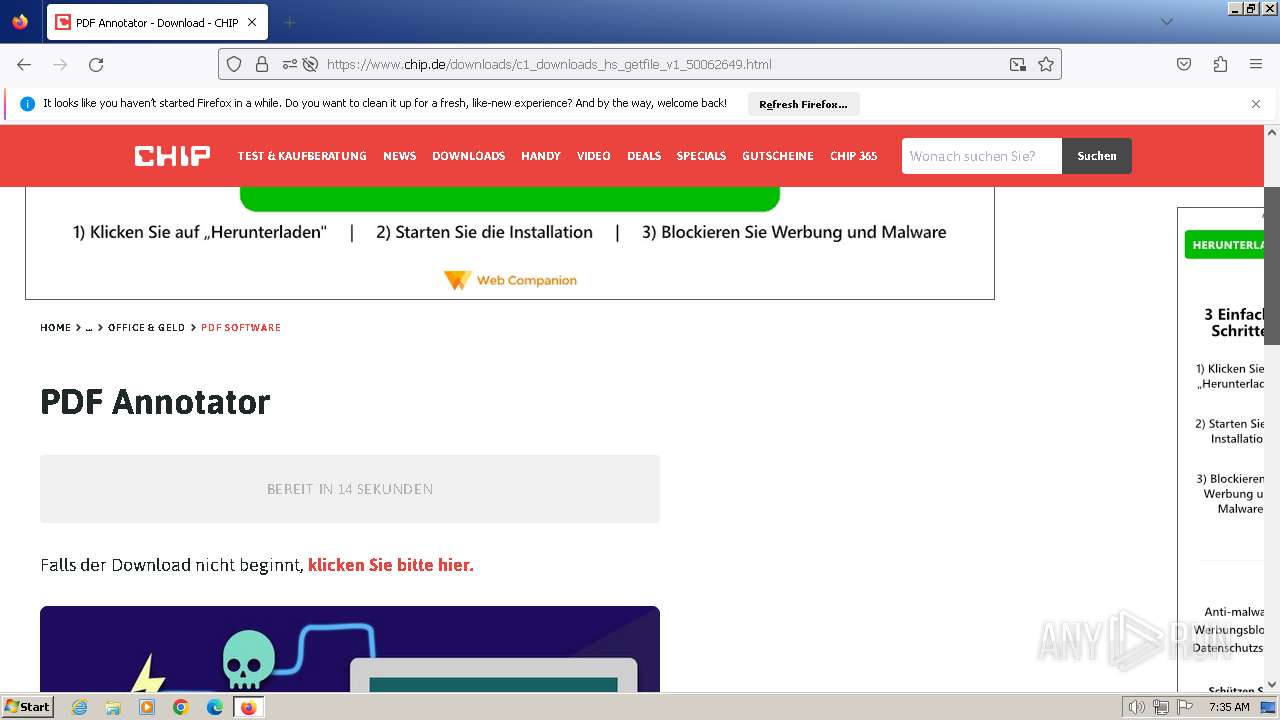Click the Firefox taskbar icon
The width and height of the screenshot is (1280, 720).
[248, 707]
